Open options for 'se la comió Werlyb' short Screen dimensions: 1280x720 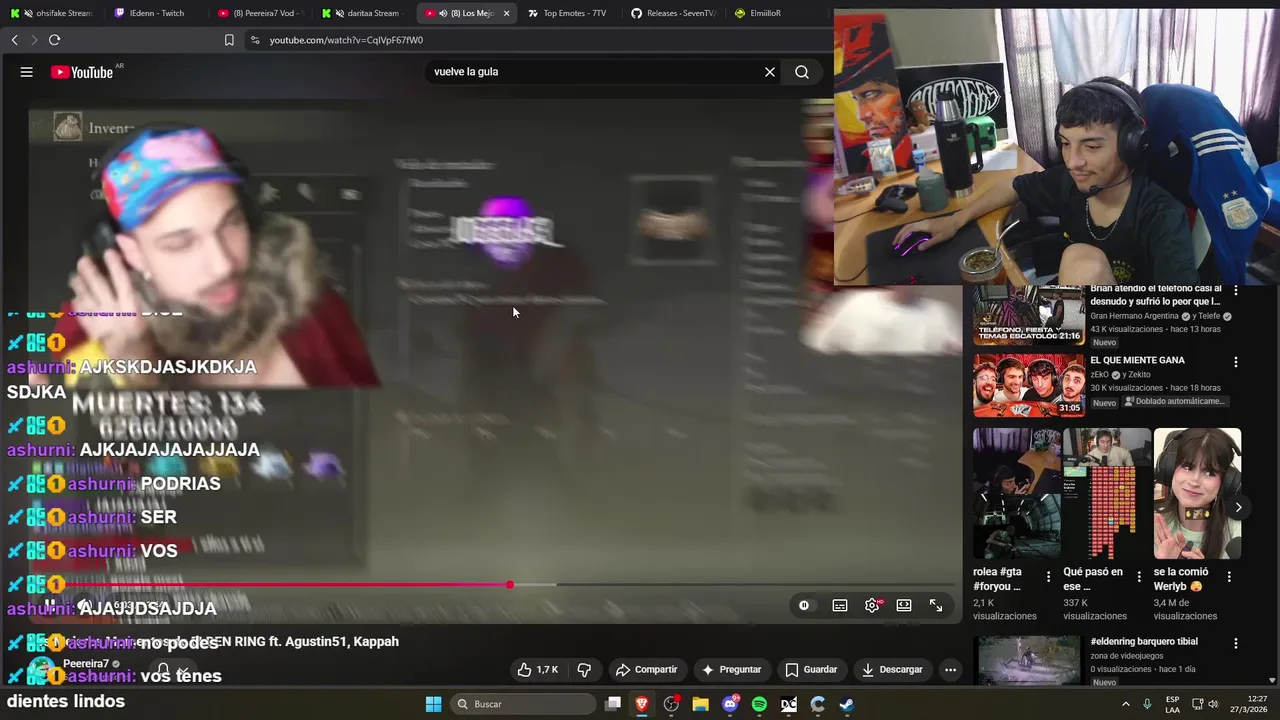point(1229,576)
